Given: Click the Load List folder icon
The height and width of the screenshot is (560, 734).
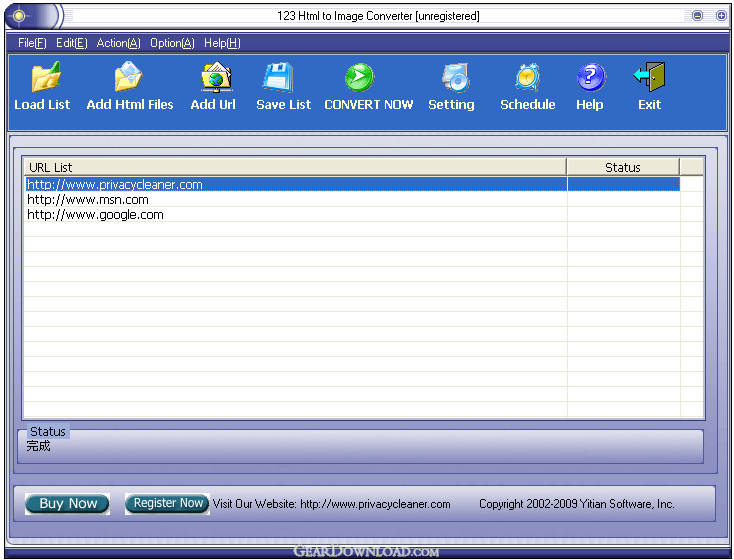Looking at the screenshot, I should (45, 77).
